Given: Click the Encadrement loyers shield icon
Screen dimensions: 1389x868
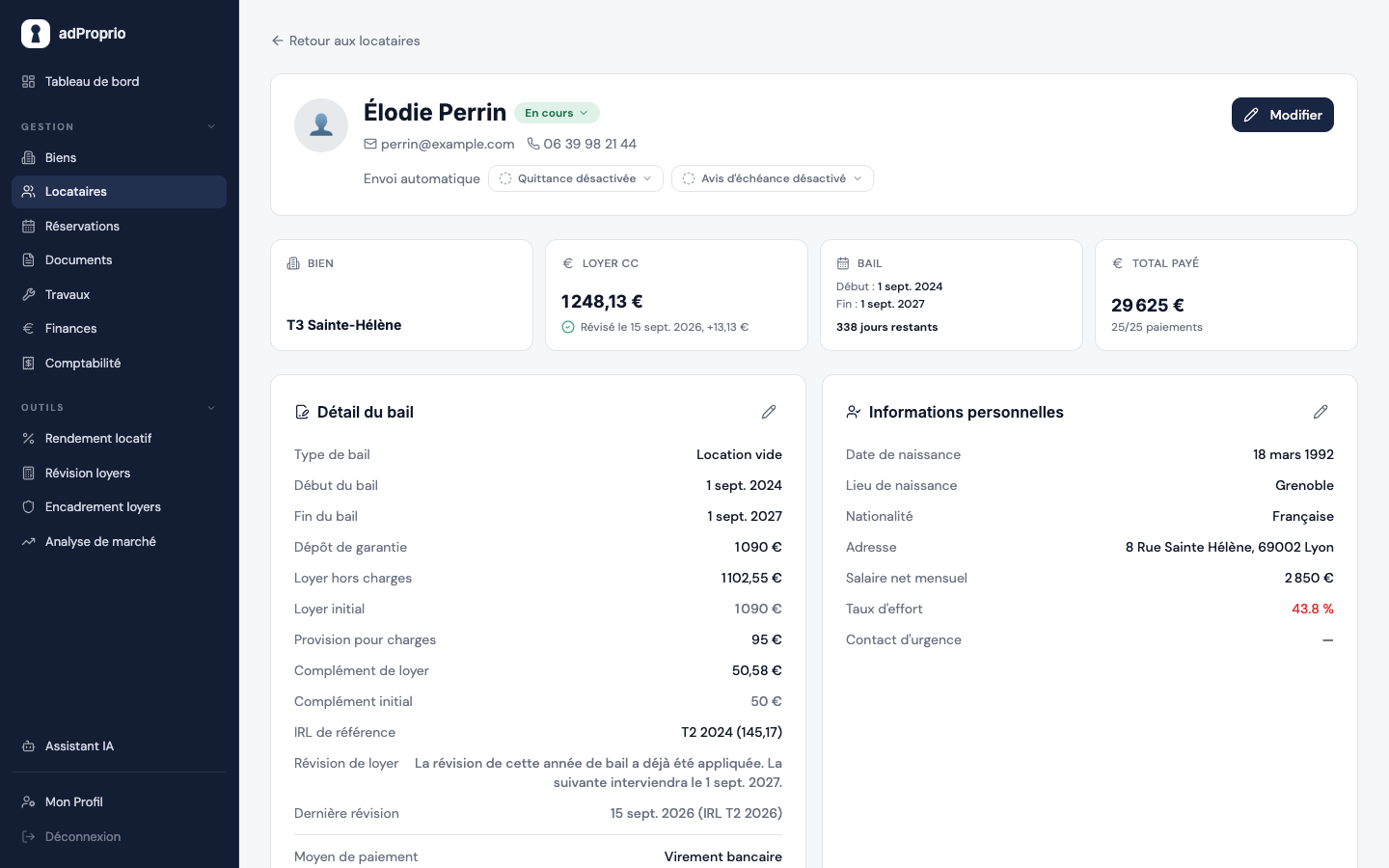Looking at the screenshot, I should click(29, 507).
